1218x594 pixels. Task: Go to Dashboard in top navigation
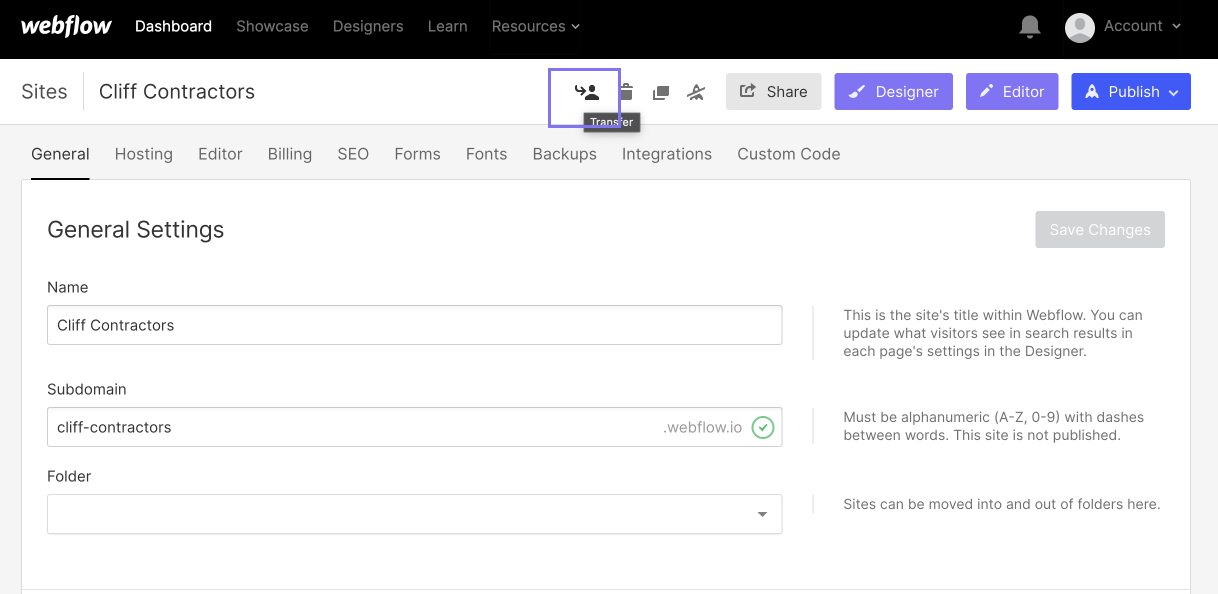click(174, 27)
